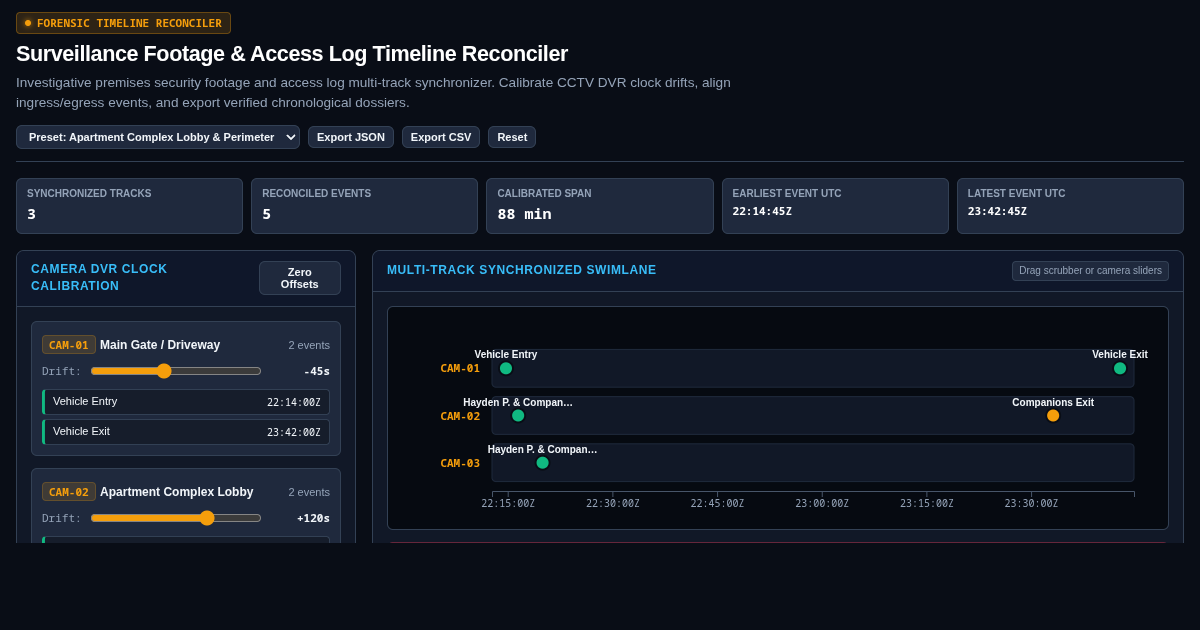The image size is (1200, 630).
Task: Click the CAM-01 drift value -45s
Action: pyautogui.click(x=317, y=371)
